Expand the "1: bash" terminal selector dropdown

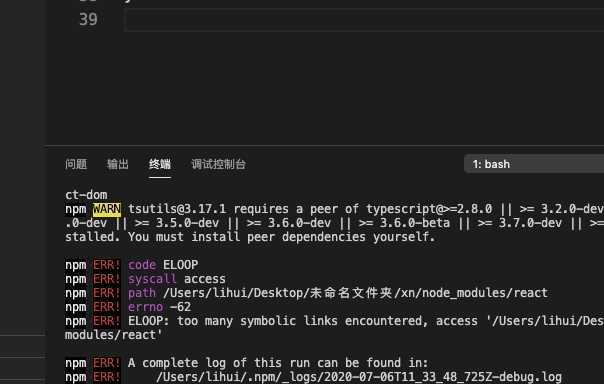534,164
